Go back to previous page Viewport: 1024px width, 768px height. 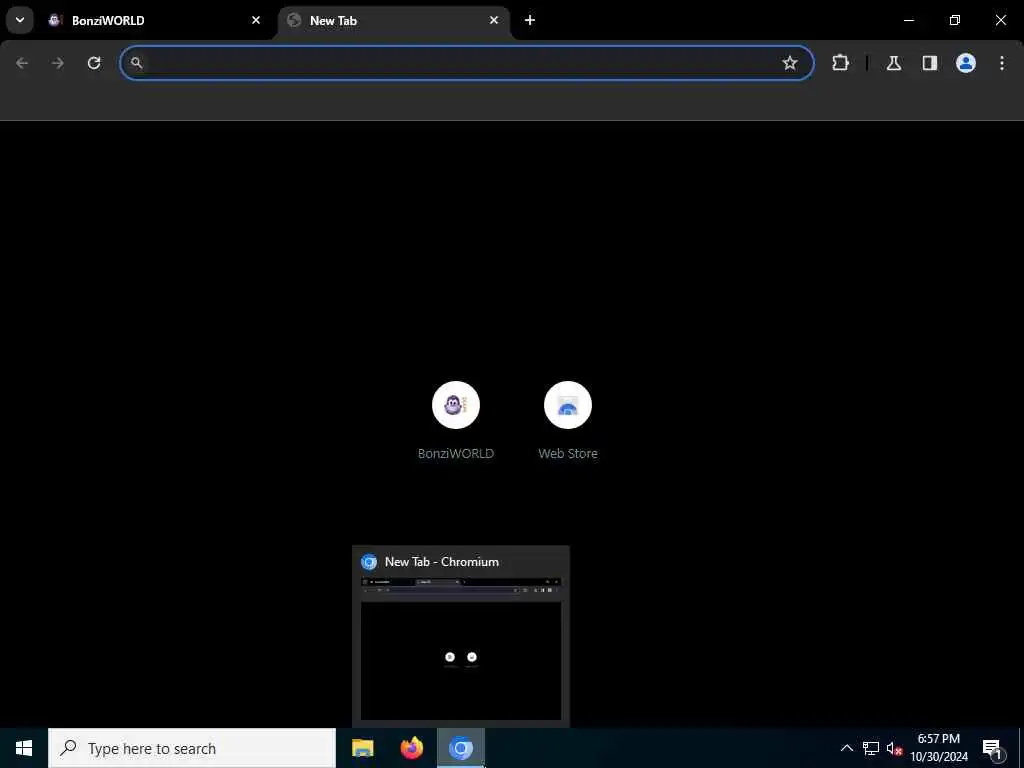pos(22,63)
